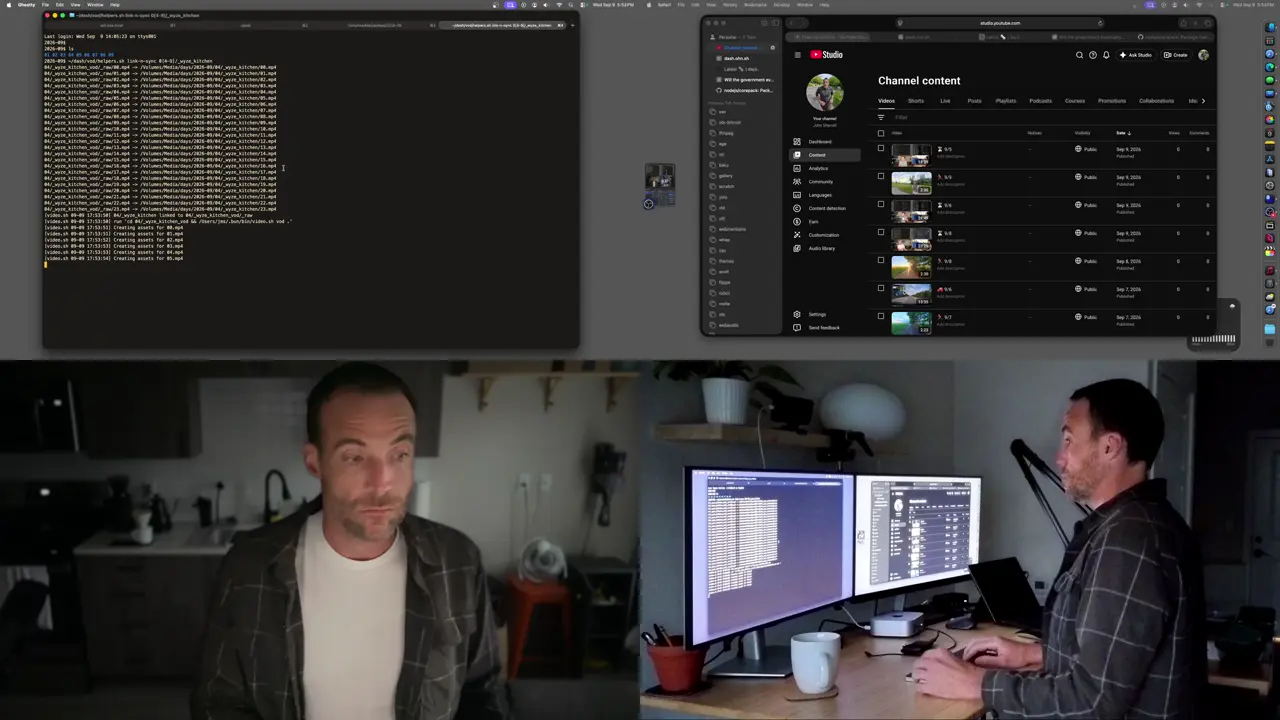Switch to the Playlists tab
The height and width of the screenshot is (720, 1280).
(1006, 101)
